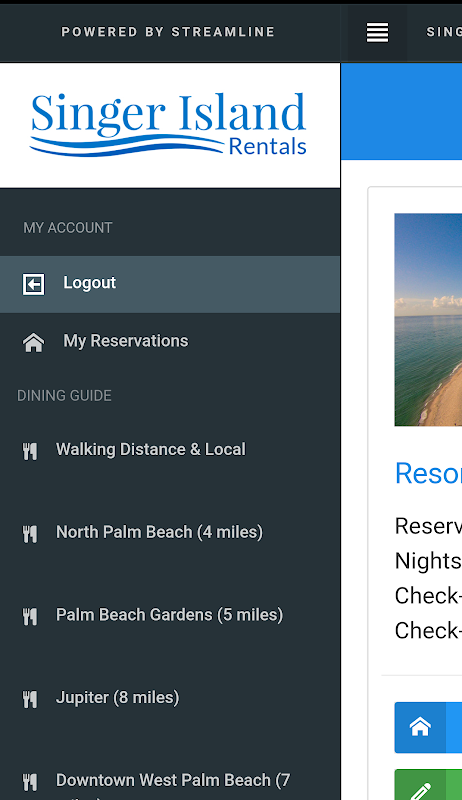Click fork-knife icon beside Palm Beach Gardens
This screenshot has height=800, width=462.
tap(30, 617)
